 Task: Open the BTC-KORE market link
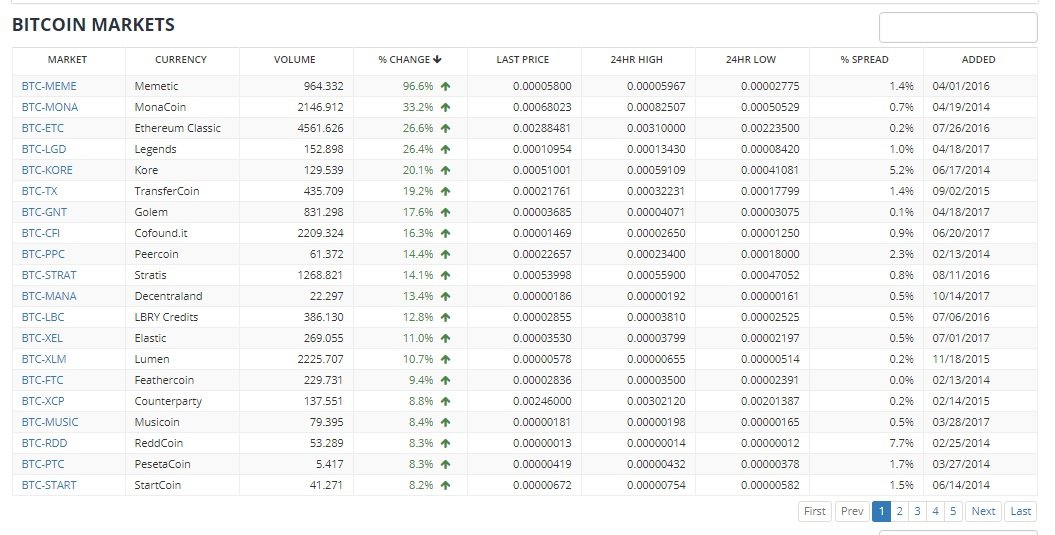pyautogui.click(x=47, y=170)
